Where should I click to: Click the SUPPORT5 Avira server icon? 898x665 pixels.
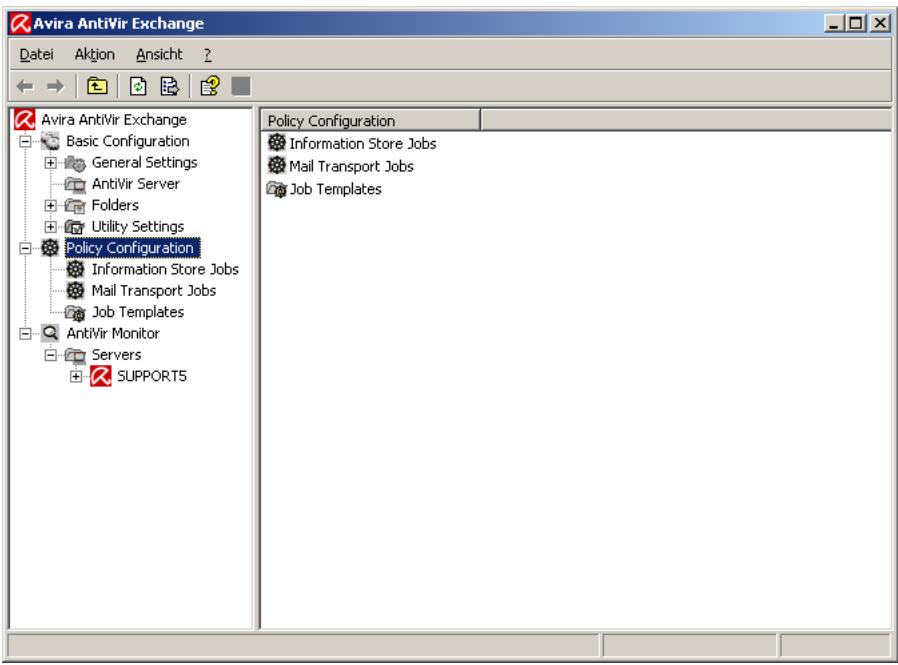click(101, 376)
